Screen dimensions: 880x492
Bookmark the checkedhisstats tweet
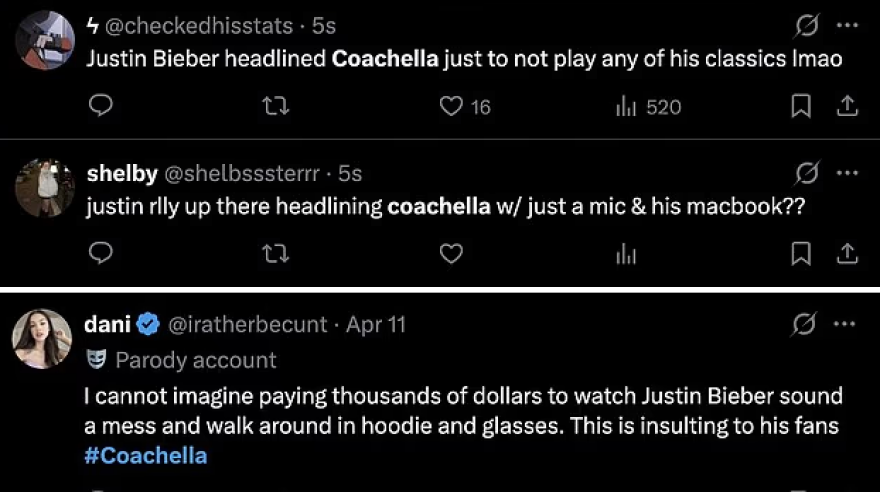coord(800,105)
